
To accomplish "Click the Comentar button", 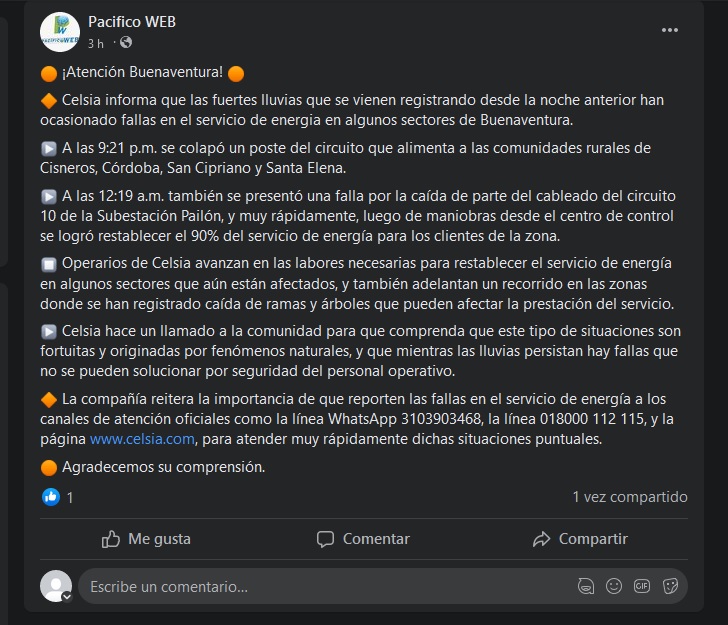I will (x=363, y=539).
